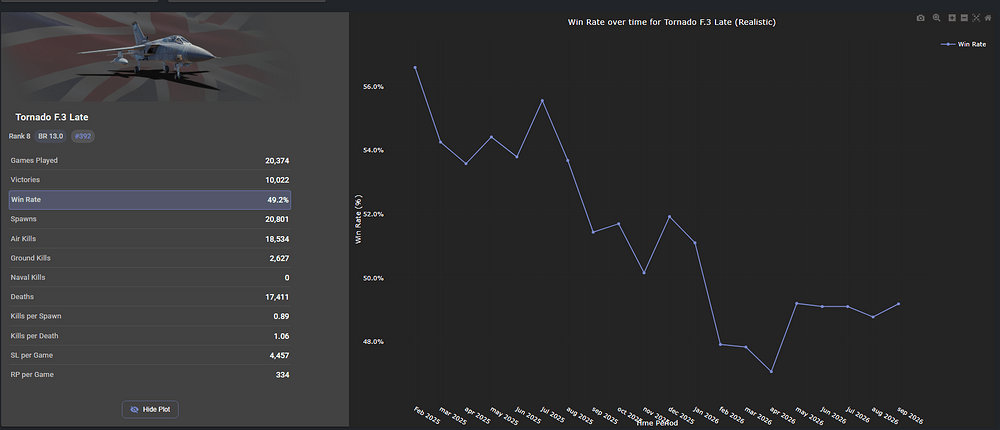Download the plot as PNG via camera icon
The image size is (1000, 430).
tap(920, 18)
